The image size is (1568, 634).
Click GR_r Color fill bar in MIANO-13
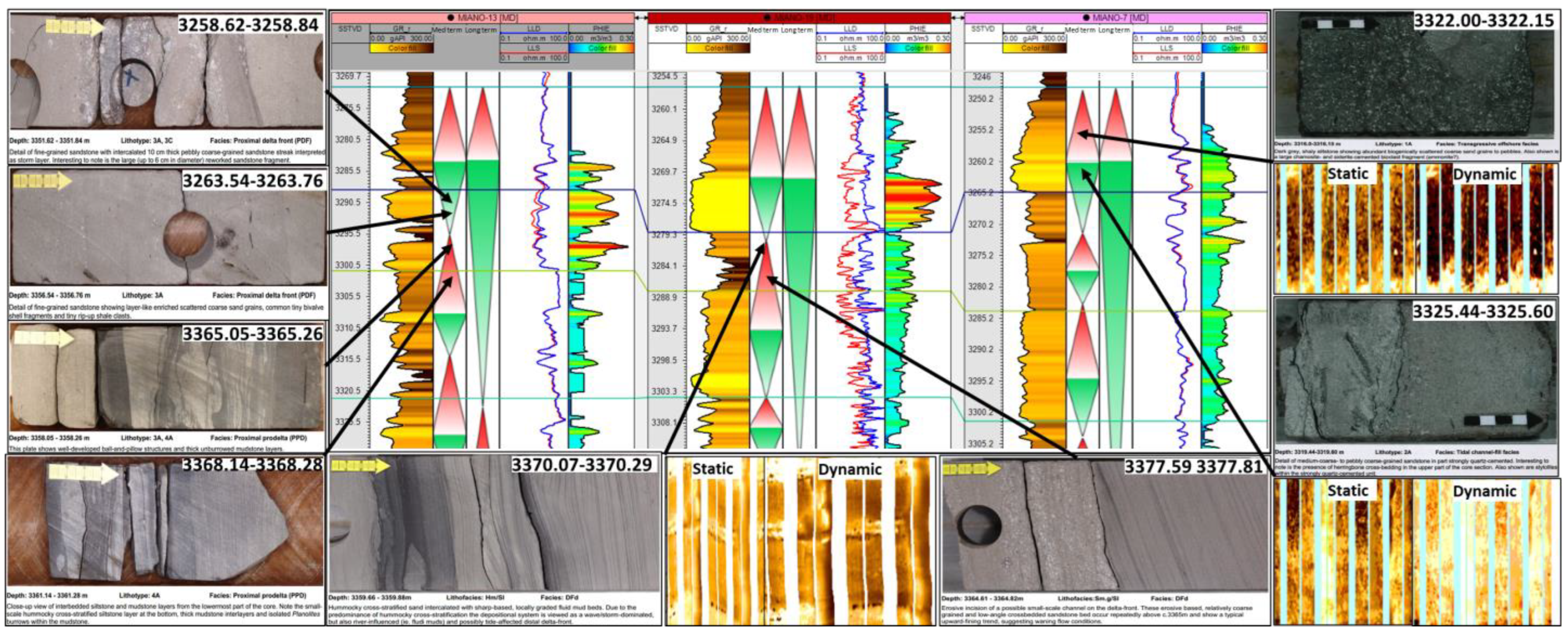(402, 48)
